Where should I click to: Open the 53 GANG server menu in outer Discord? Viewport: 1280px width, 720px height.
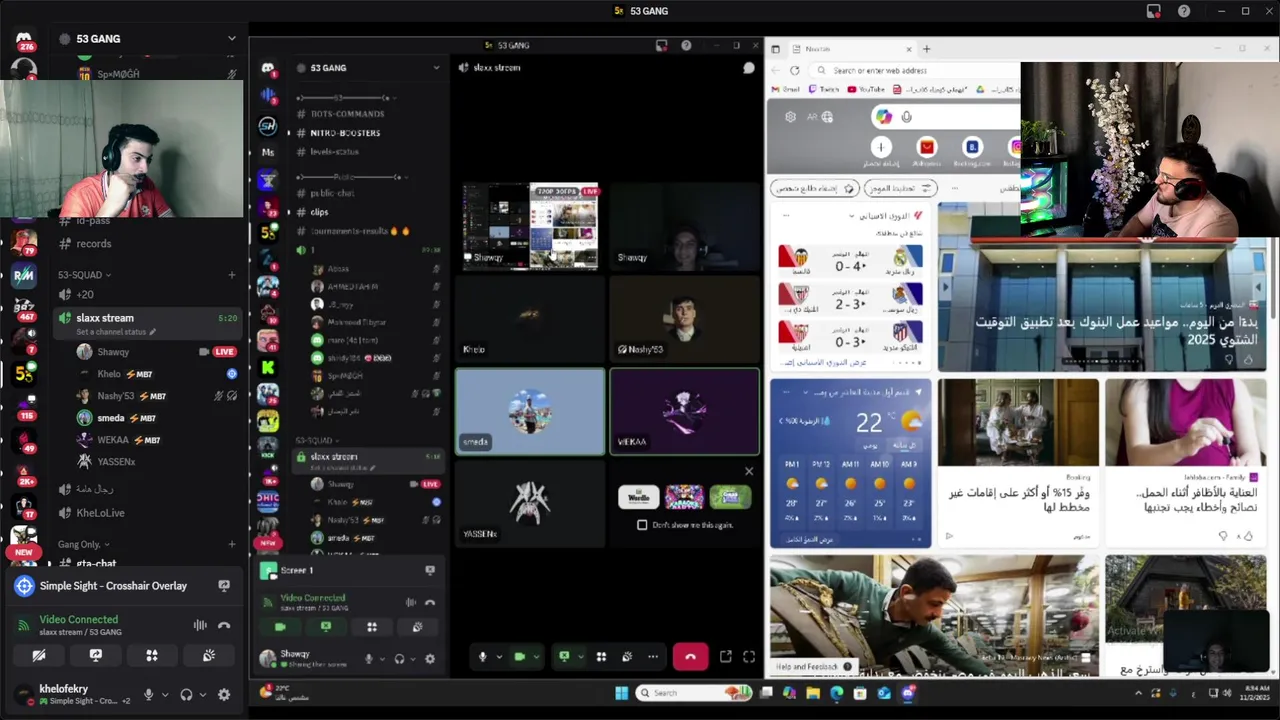pos(147,38)
